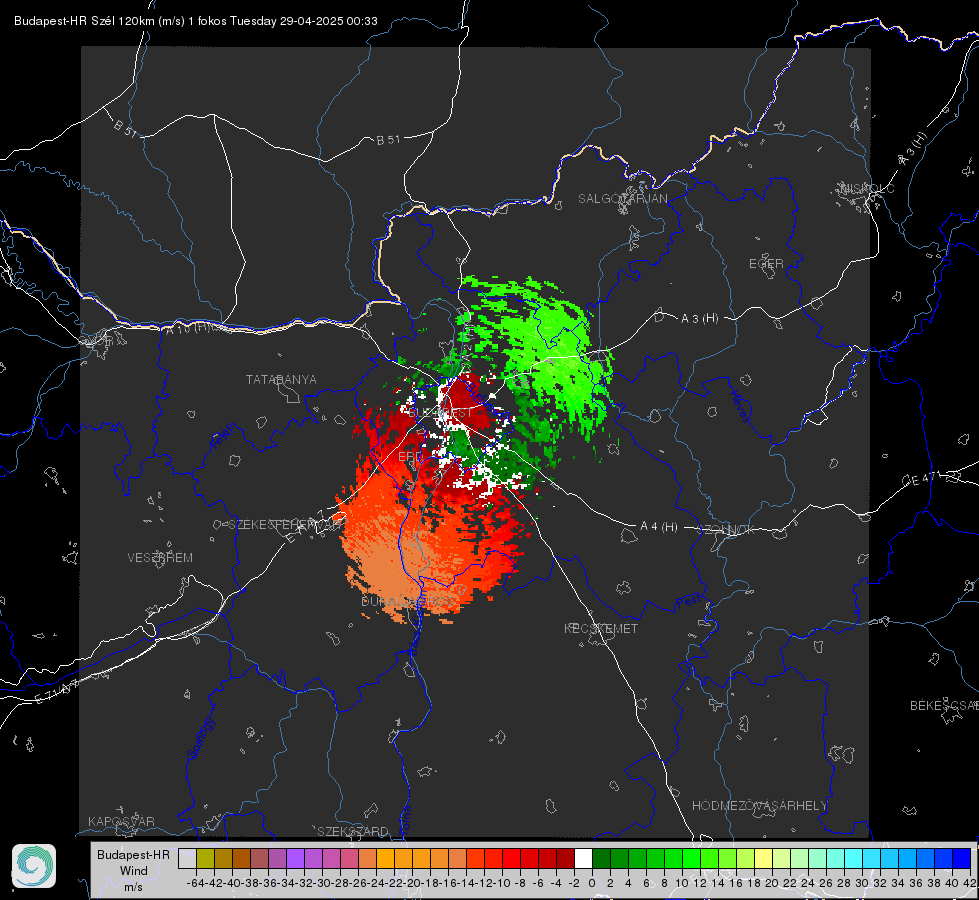979x900 pixels.
Task: Click the 'KAPOSVÁR' city label
Action: click(121, 821)
